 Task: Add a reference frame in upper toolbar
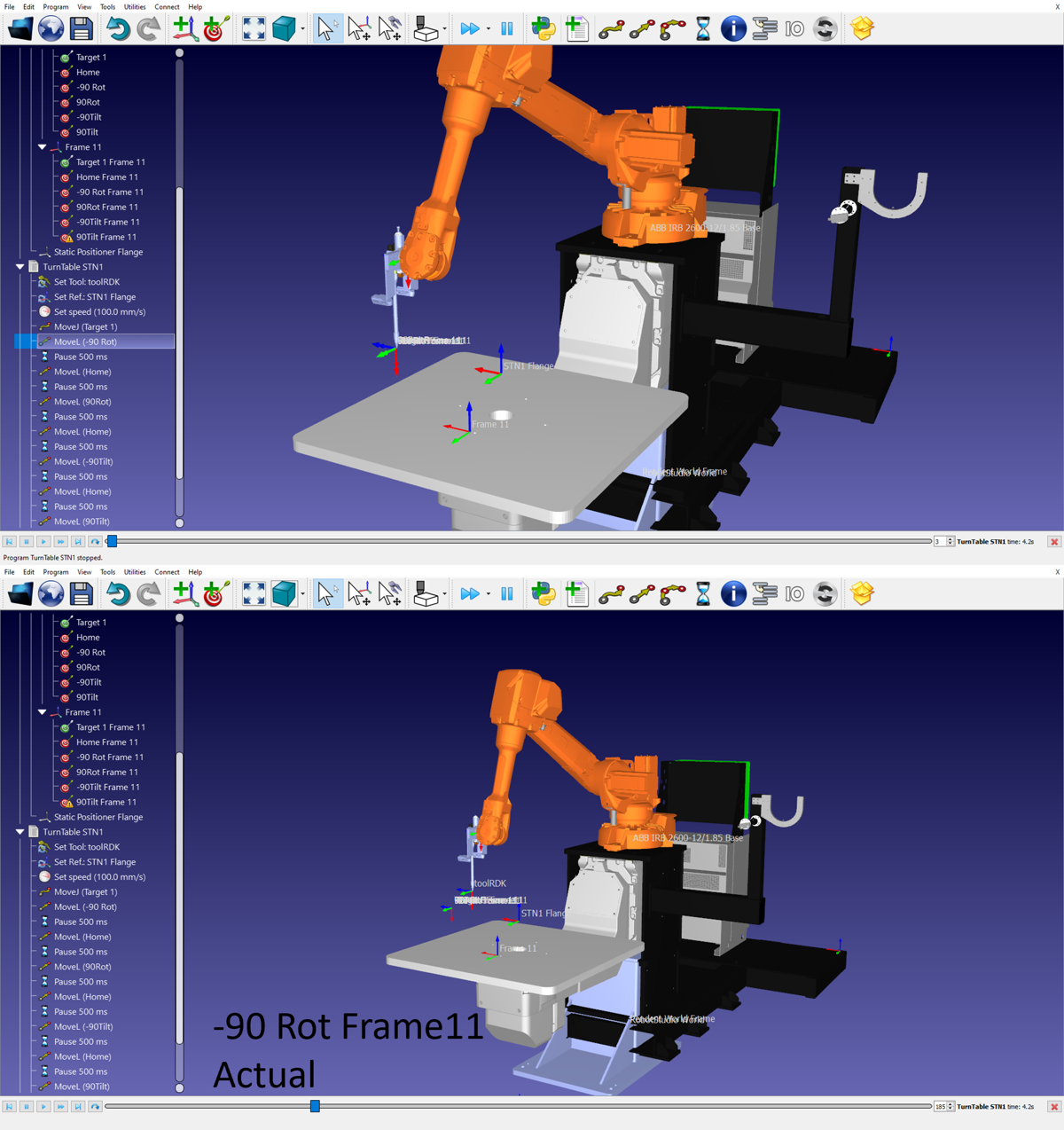coord(184,28)
